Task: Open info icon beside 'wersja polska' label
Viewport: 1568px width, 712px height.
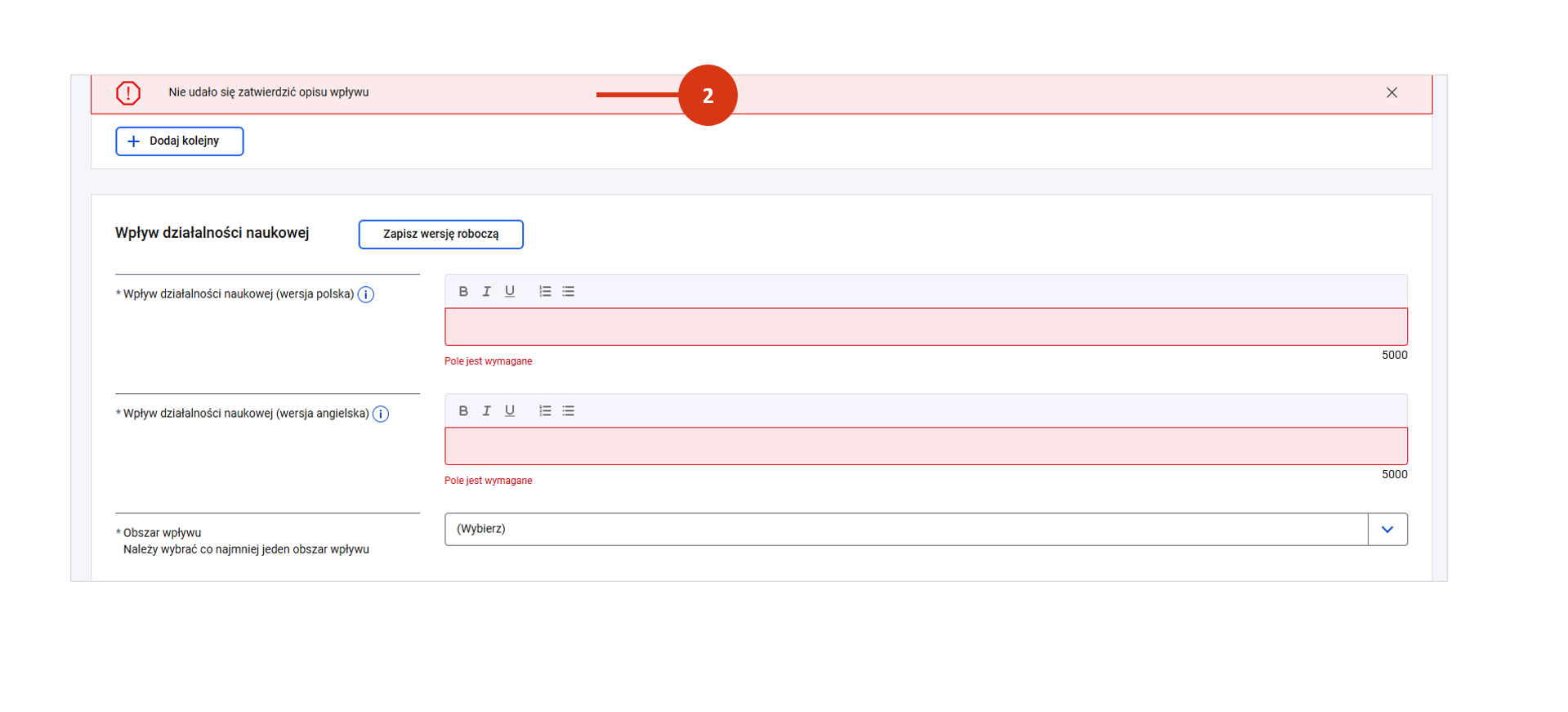Action: 366,295
